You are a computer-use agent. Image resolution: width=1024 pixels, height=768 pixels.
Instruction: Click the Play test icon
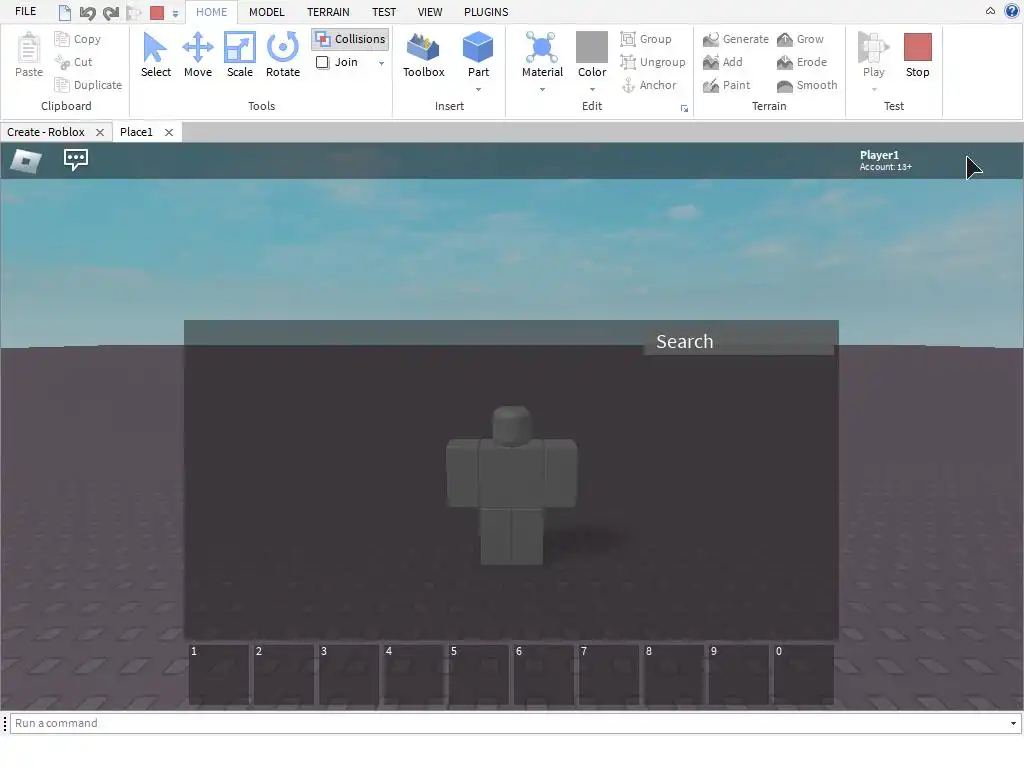873,47
